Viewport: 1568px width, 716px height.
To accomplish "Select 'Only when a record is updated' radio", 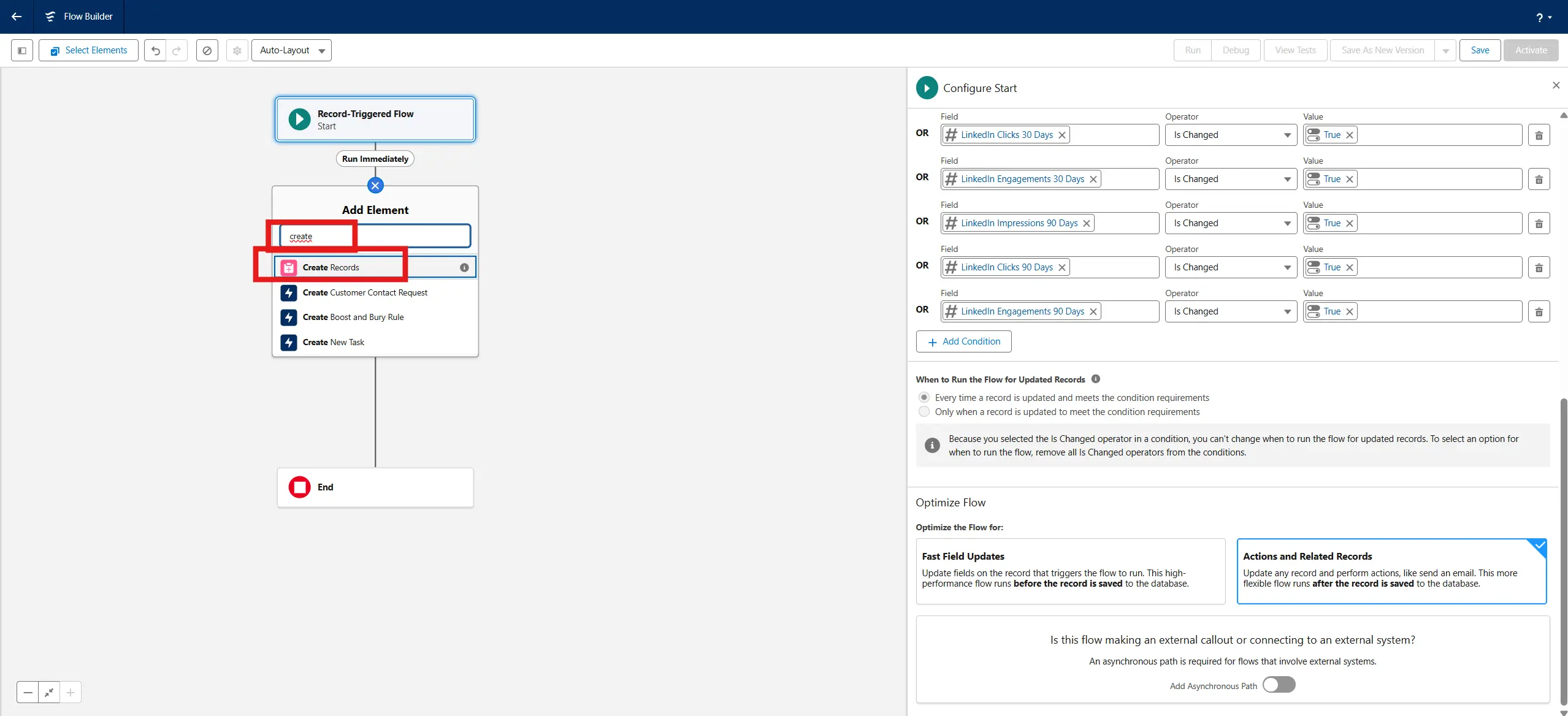I will 924,412.
